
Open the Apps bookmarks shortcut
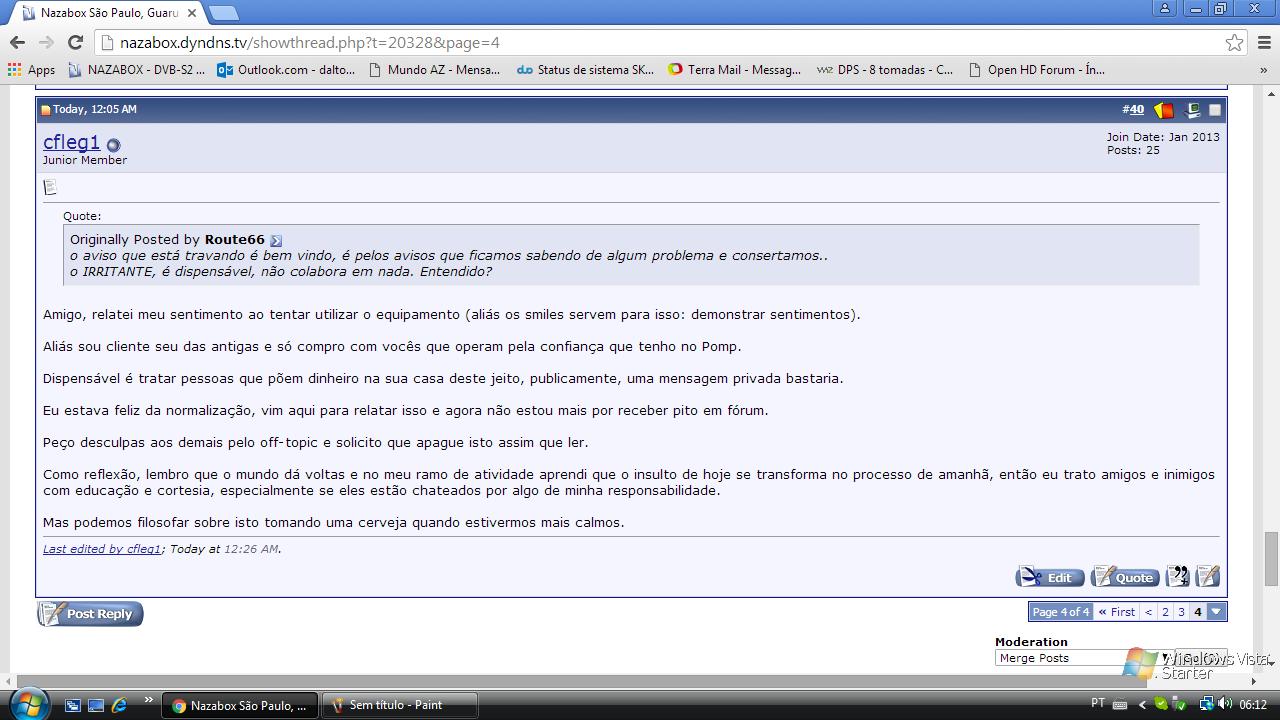31,70
